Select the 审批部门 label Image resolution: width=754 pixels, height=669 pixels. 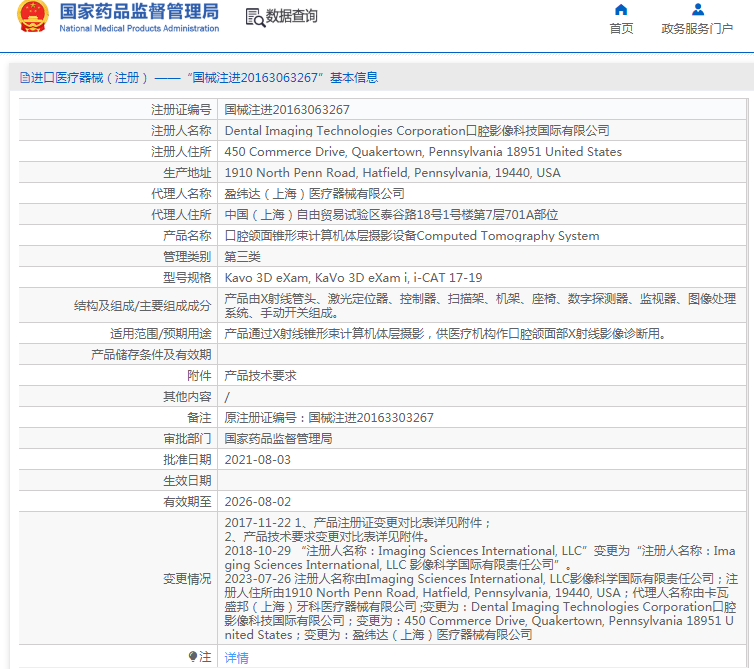(x=187, y=439)
